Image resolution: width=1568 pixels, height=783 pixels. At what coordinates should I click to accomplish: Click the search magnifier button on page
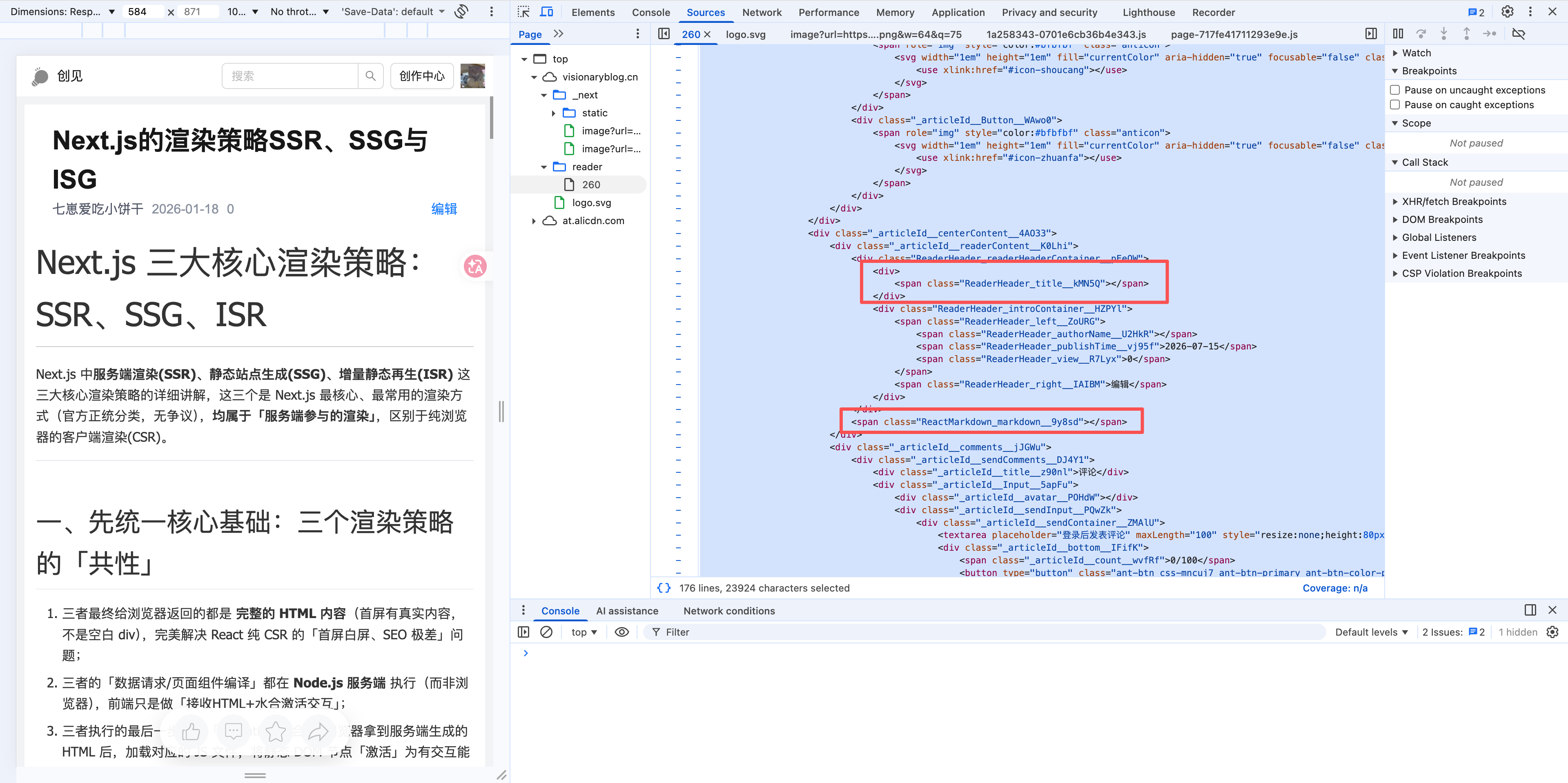[371, 76]
